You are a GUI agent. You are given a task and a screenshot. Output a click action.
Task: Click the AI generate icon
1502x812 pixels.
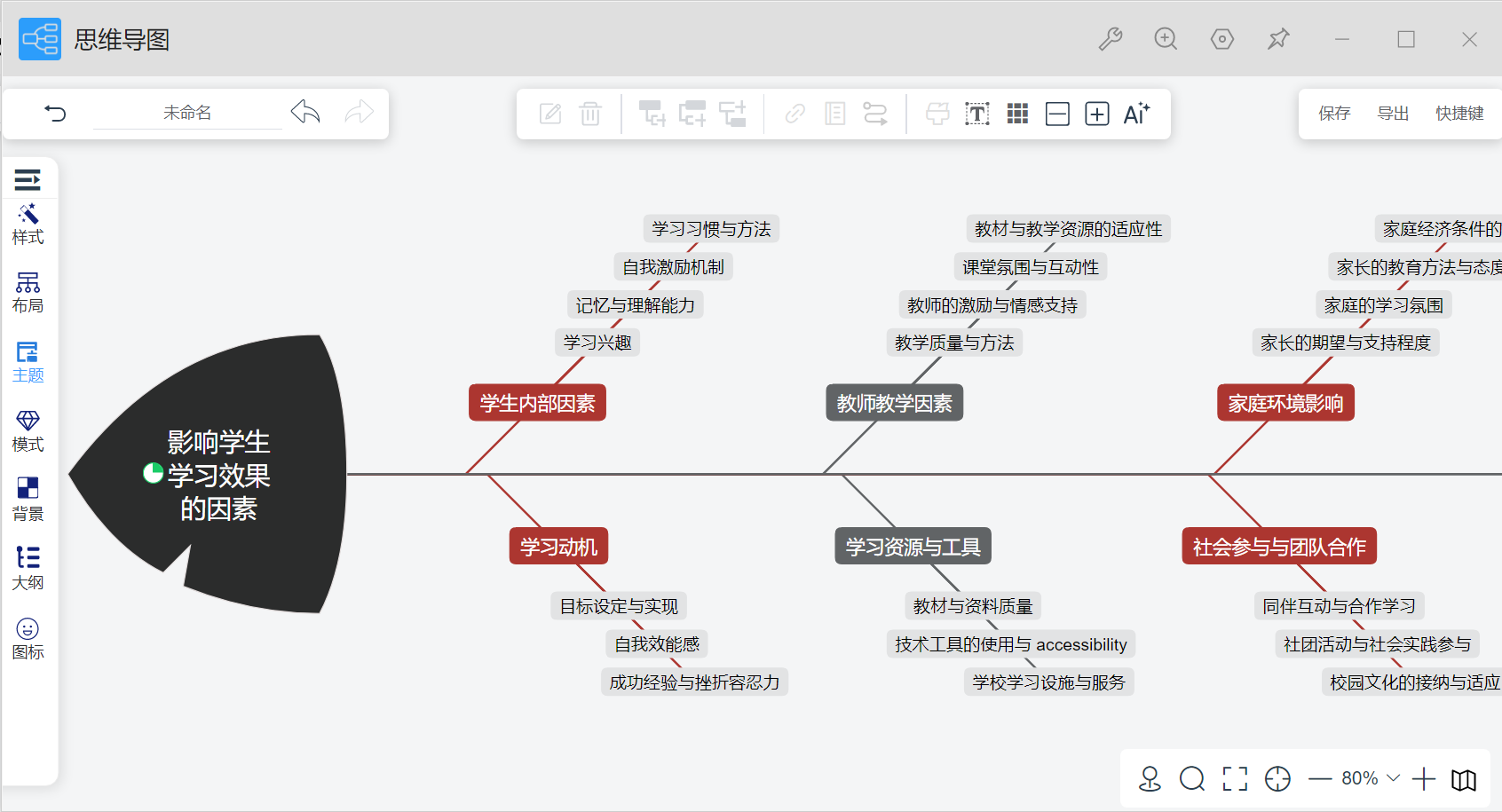tap(1137, 114)
